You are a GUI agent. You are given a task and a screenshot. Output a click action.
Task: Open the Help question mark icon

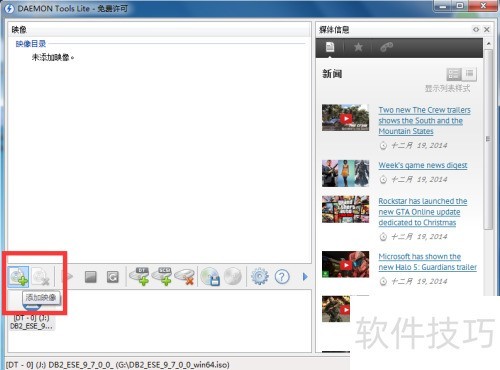tap(282, 277)
